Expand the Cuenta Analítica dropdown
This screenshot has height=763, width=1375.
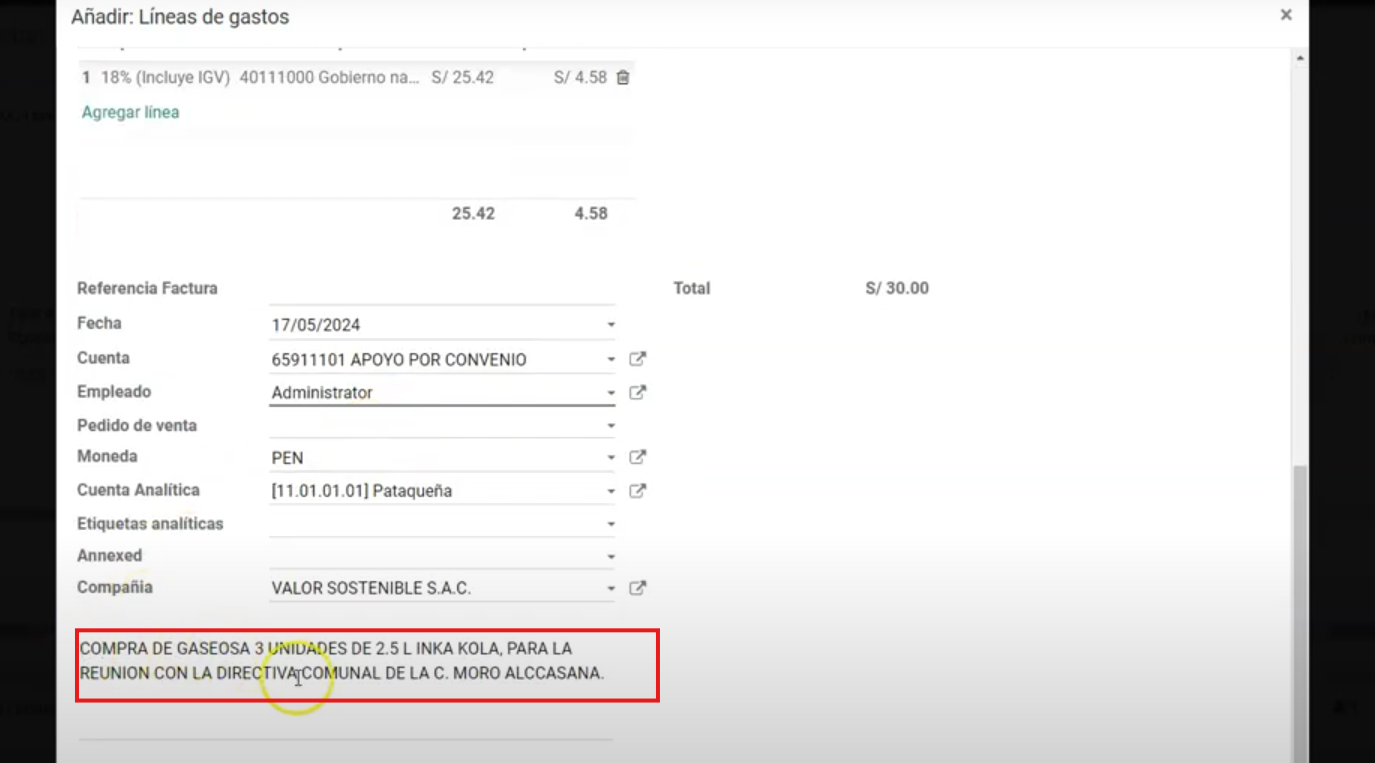coord(611,490)
